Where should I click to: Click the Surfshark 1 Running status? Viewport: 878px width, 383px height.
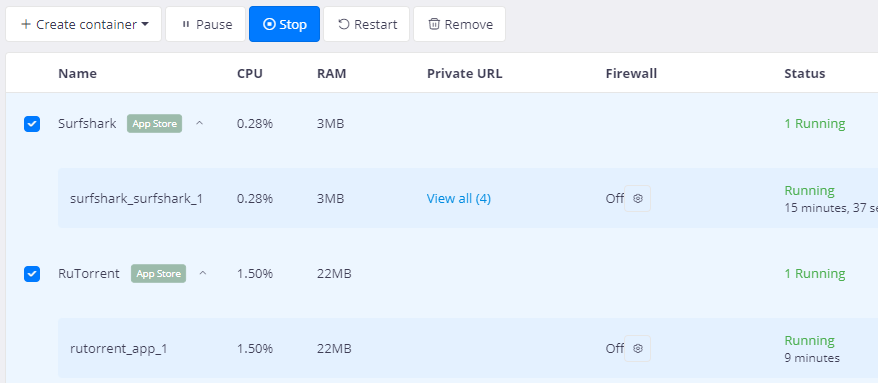click(x=815, y=124)
